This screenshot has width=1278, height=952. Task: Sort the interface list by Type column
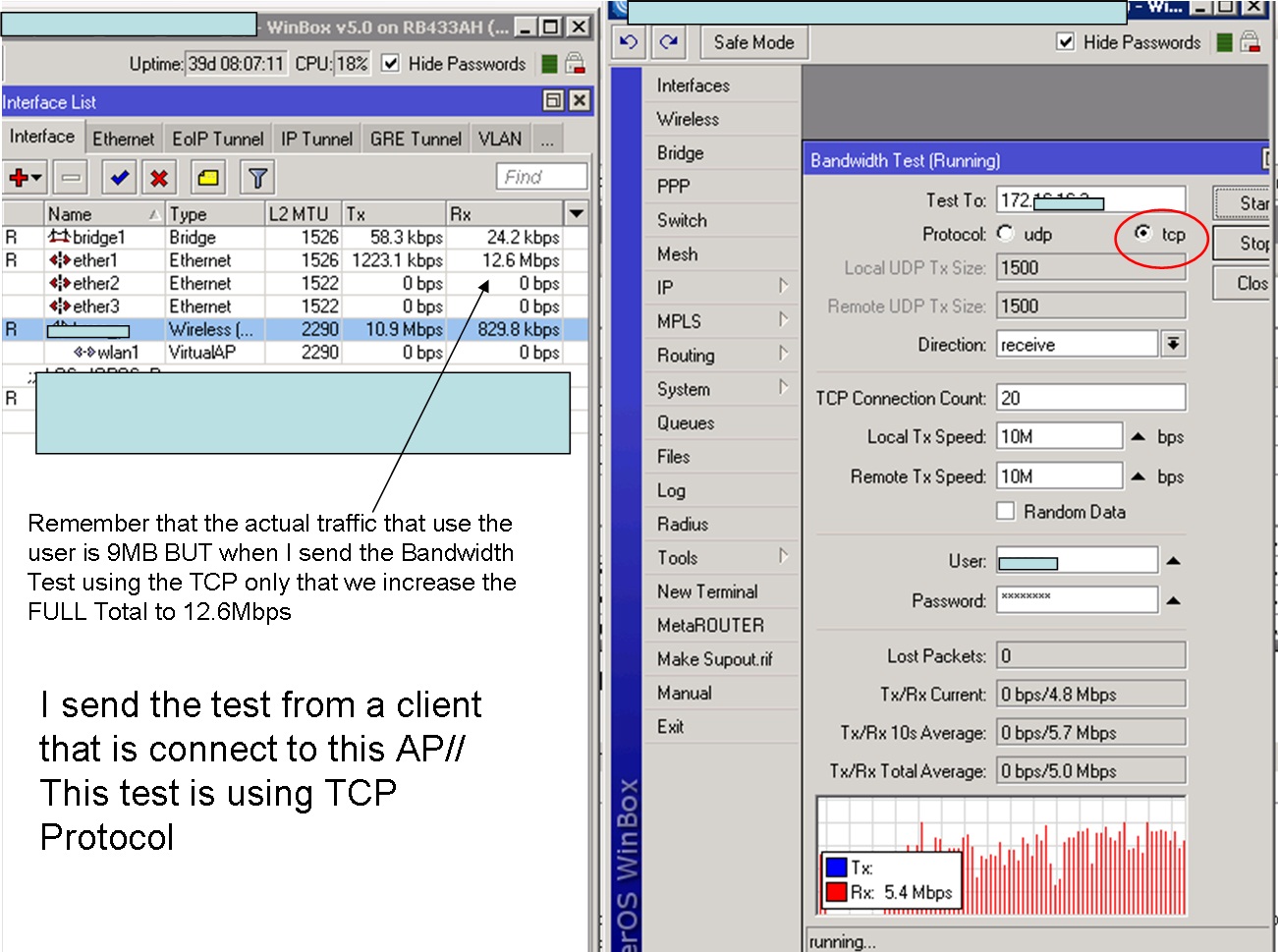click(215, 213)
